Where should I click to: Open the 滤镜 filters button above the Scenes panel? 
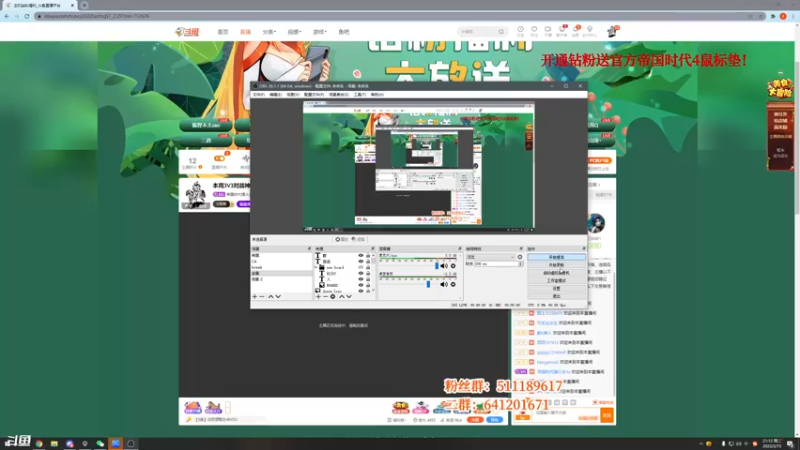click(358, 239)
